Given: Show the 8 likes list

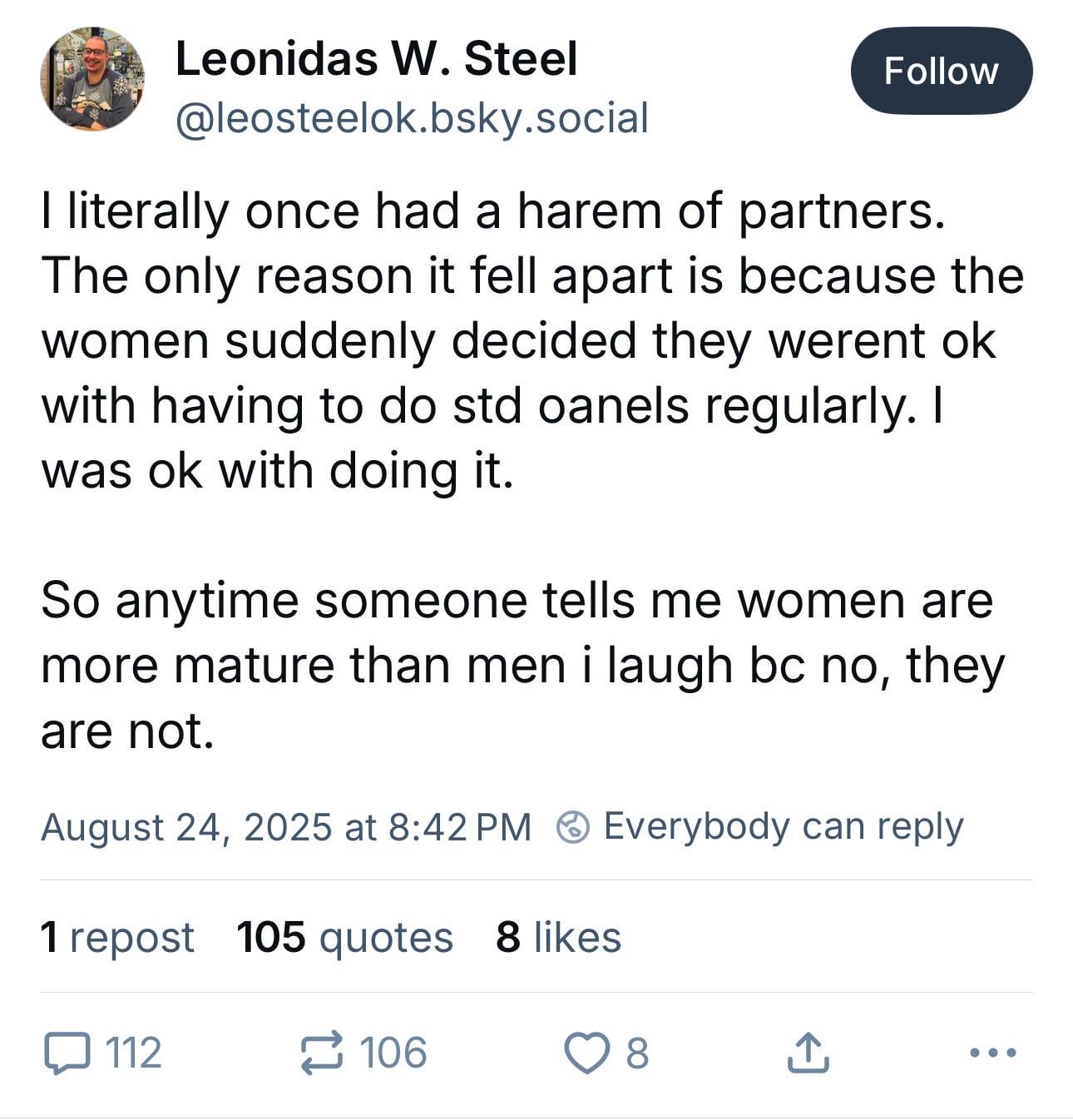Looking at the screenshot, I should (559, 937).
